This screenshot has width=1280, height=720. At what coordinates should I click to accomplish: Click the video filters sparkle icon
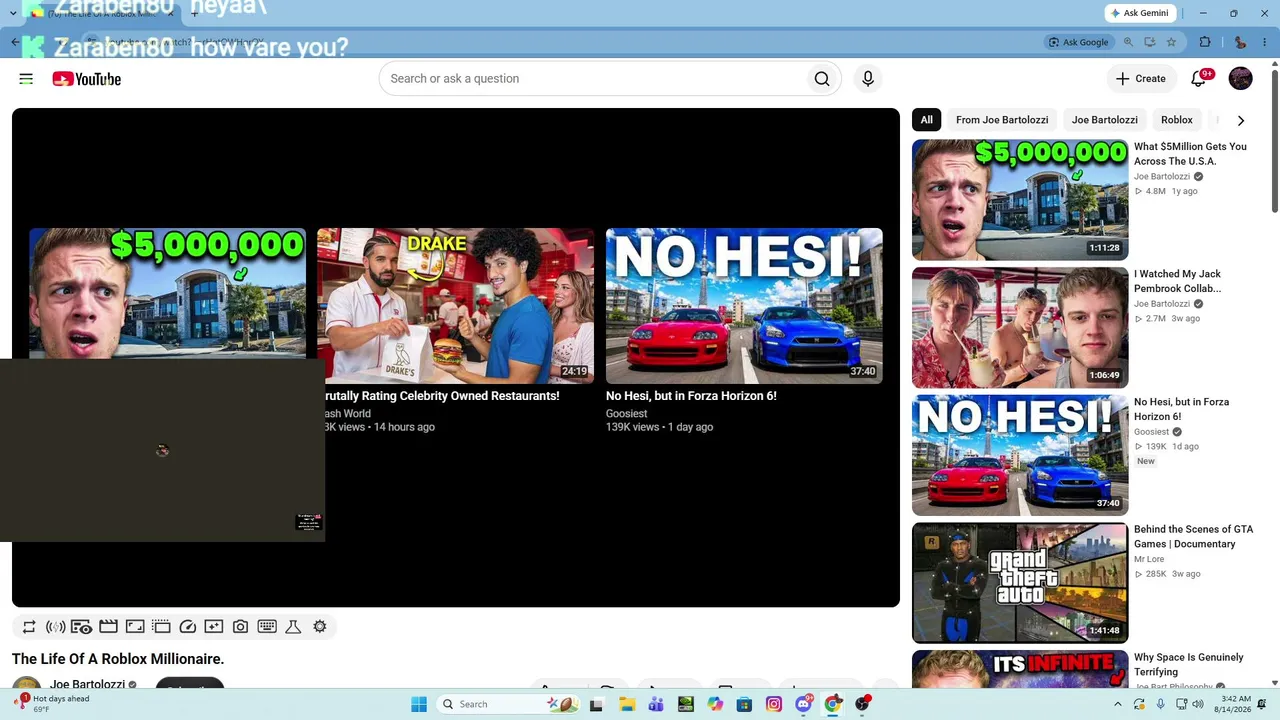click(214, 627)
